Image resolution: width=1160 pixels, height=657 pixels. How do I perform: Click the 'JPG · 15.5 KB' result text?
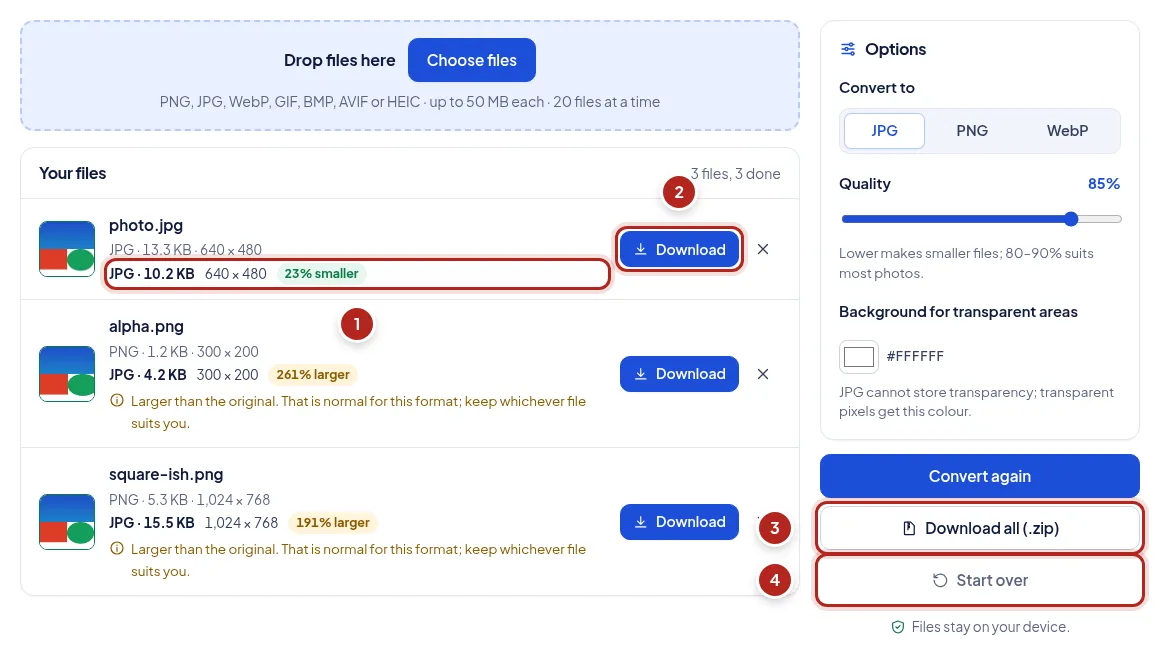tap(152, 523)
